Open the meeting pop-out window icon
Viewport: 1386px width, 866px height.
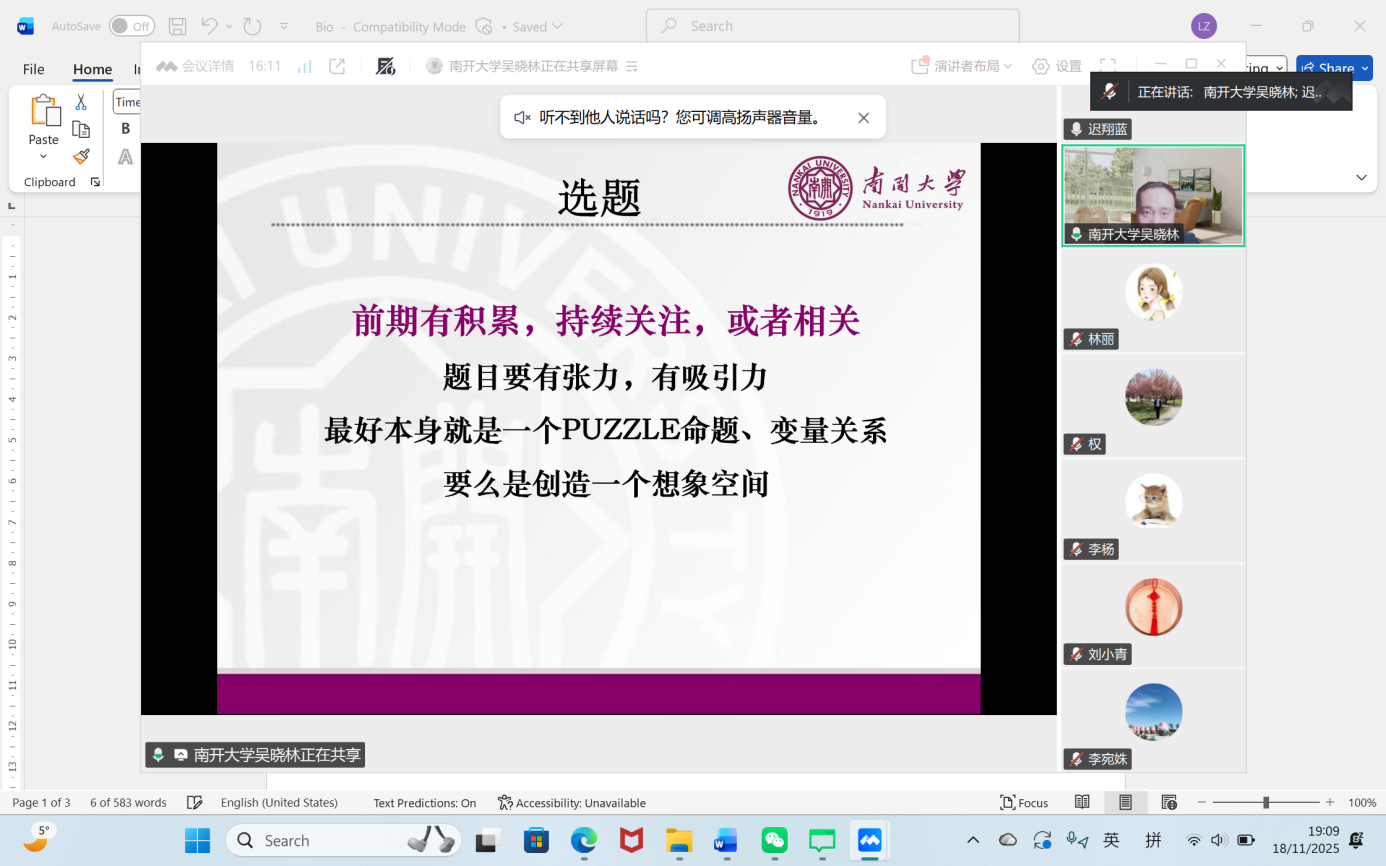click(337, 66)
